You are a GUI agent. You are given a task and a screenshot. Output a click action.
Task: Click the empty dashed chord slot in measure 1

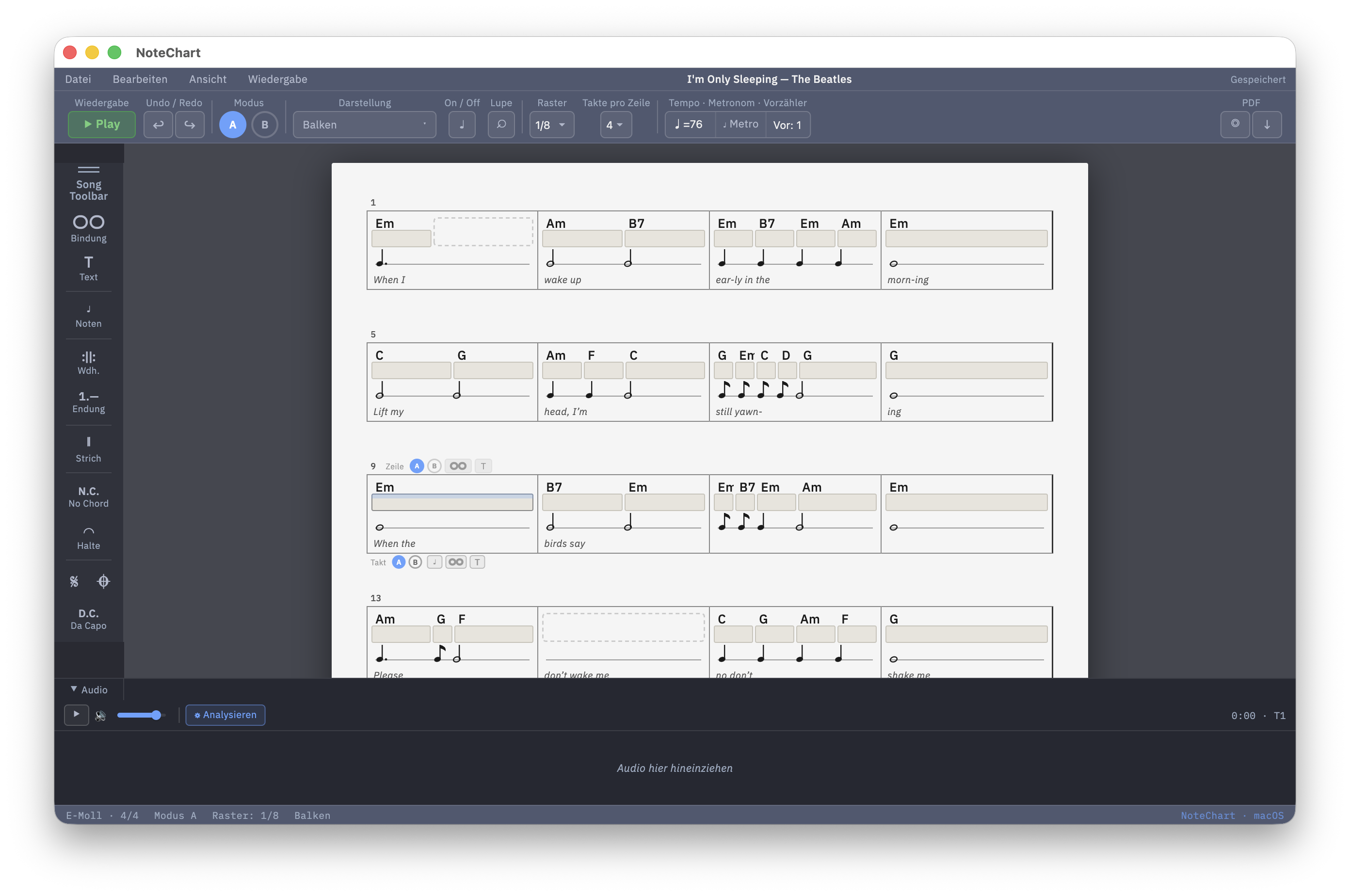tap(483, 231)
